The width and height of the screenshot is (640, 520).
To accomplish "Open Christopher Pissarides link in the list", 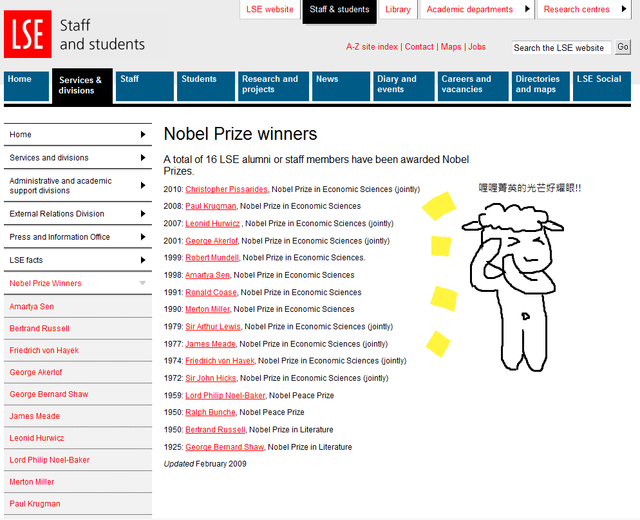I will pyautogui.click(x=226, y=189).
